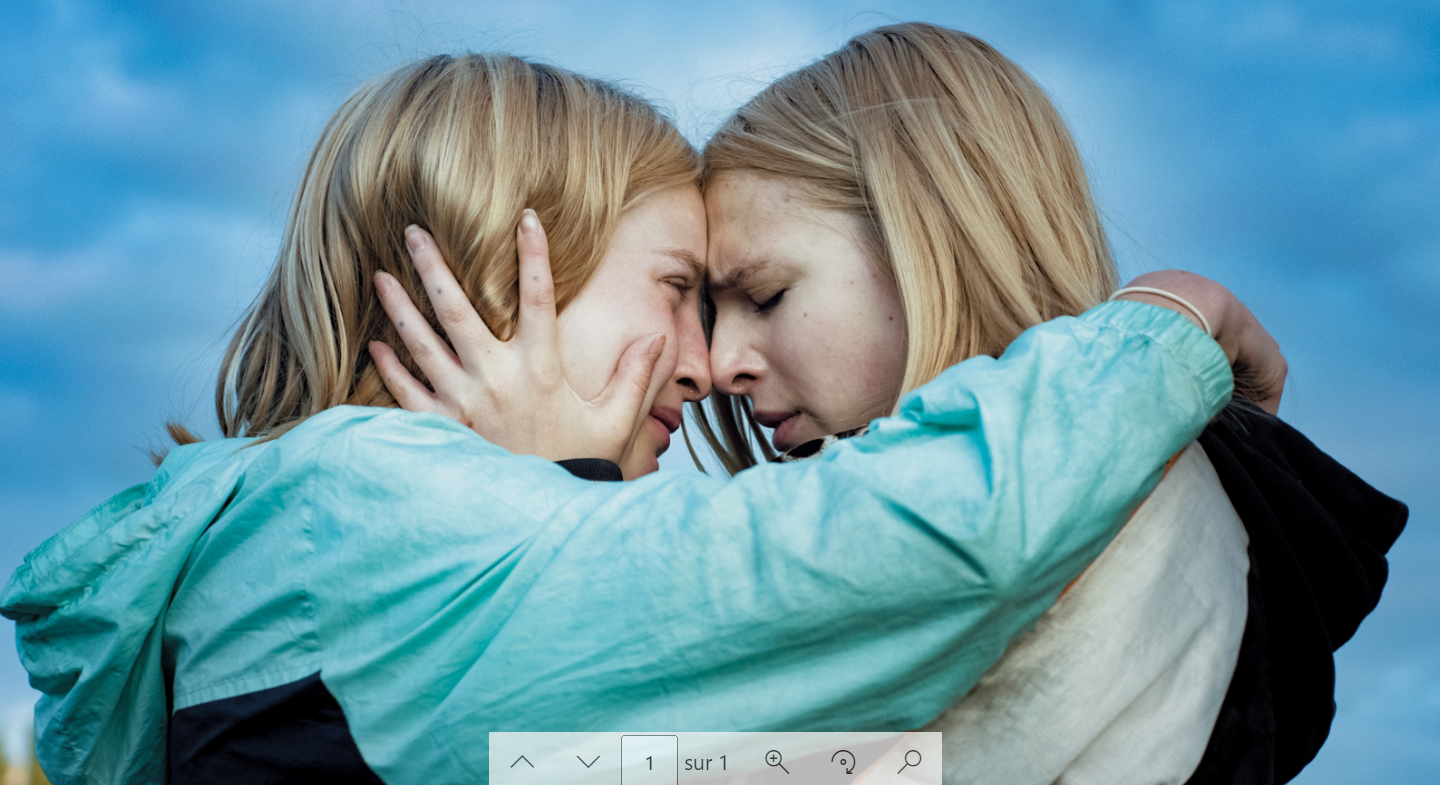
Task: Click the 'sur 1' page count text
Action: click(x=706, y=763)
